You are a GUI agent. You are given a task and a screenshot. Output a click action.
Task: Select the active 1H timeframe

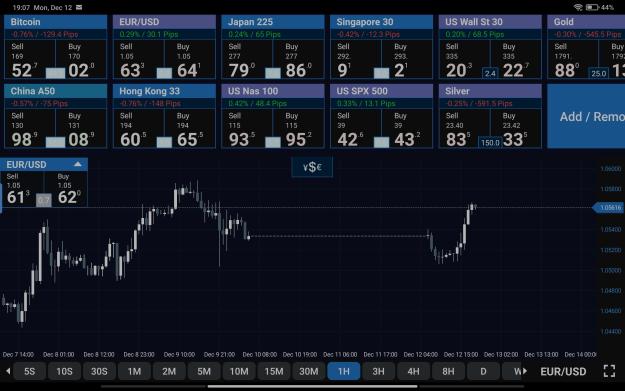point(344,371)
